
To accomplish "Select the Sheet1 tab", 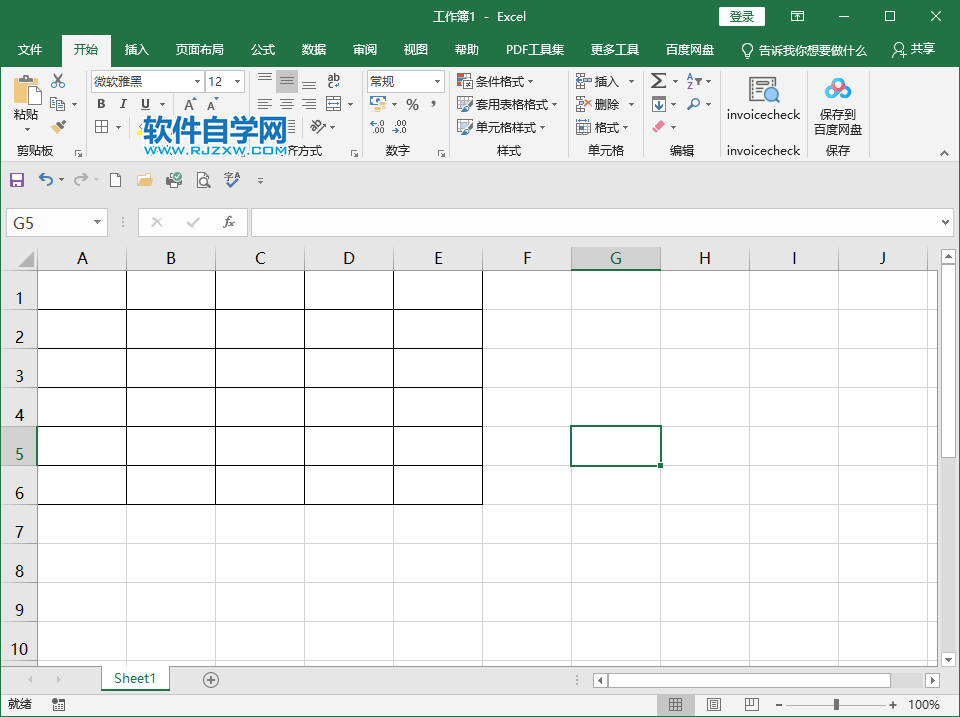I will click(135, 678).
